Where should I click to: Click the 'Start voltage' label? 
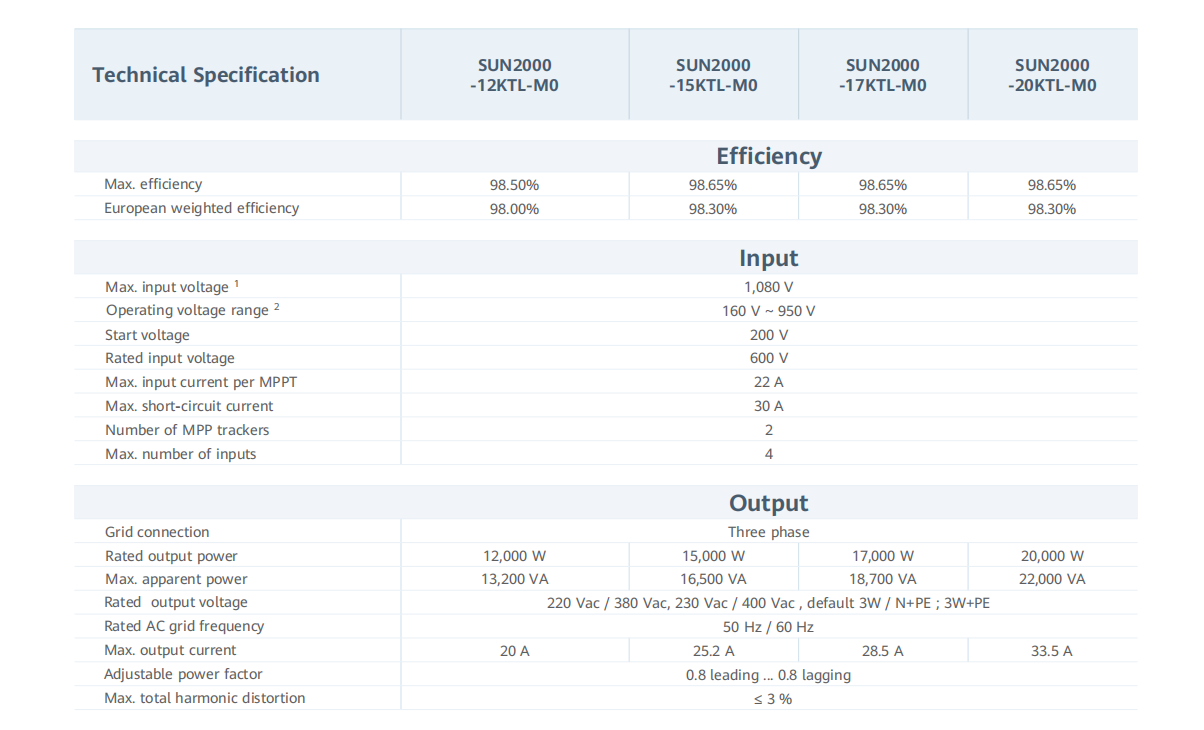(147, 335)
